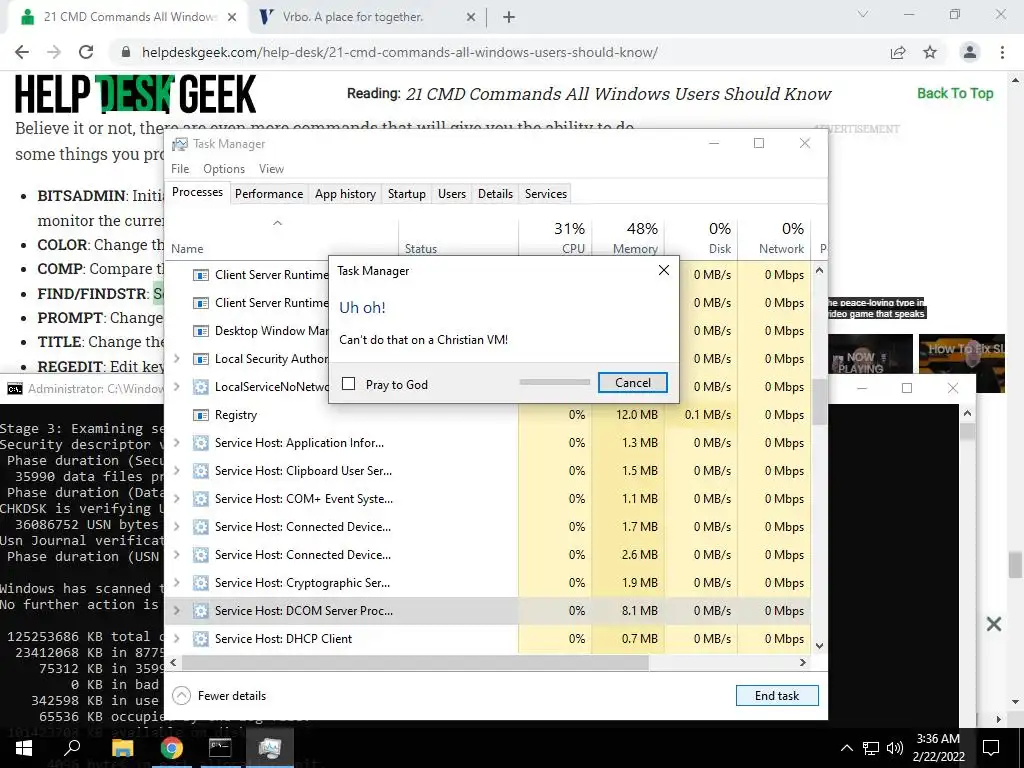Reload the helpdeskgeek page
This screenshot has width=1024, height=768.
pyautogui.click(x=86, y=52)
